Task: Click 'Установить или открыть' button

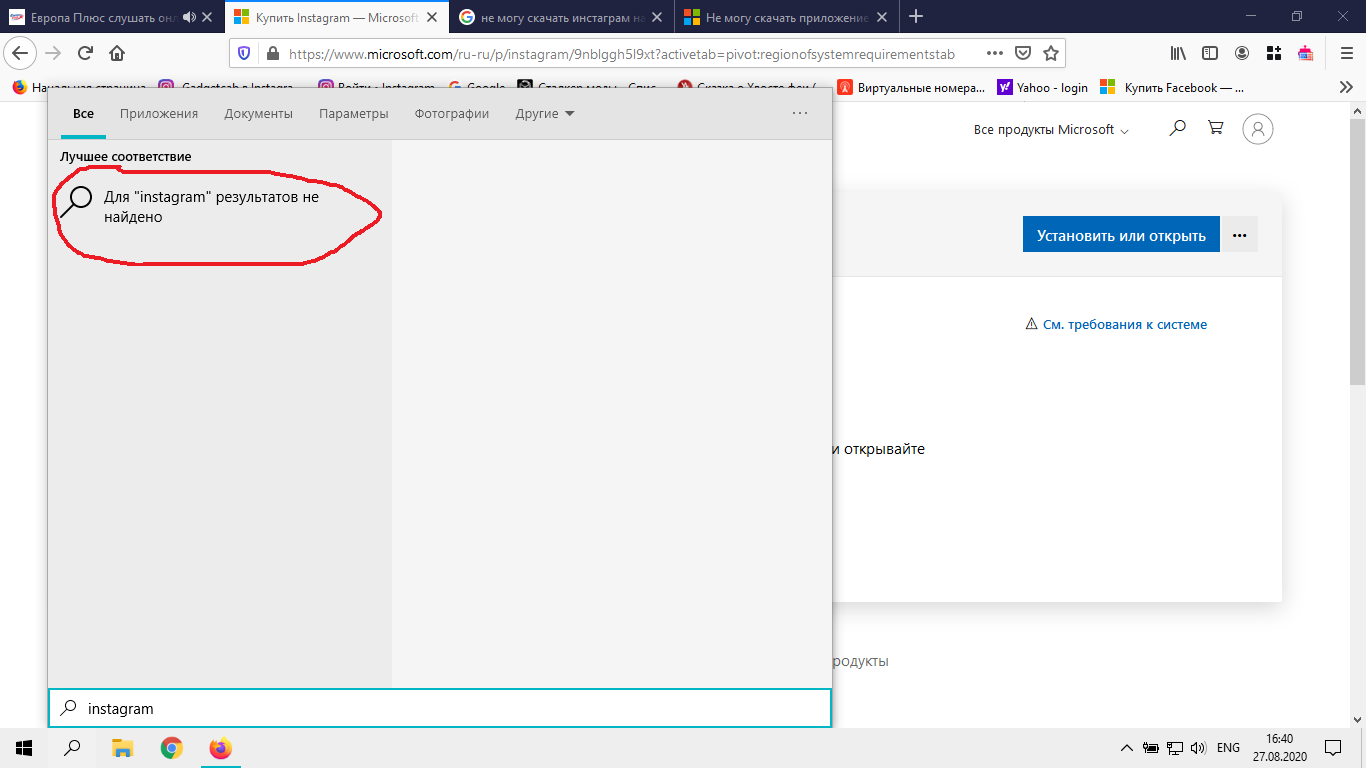Action: (x=1121, y=235)
